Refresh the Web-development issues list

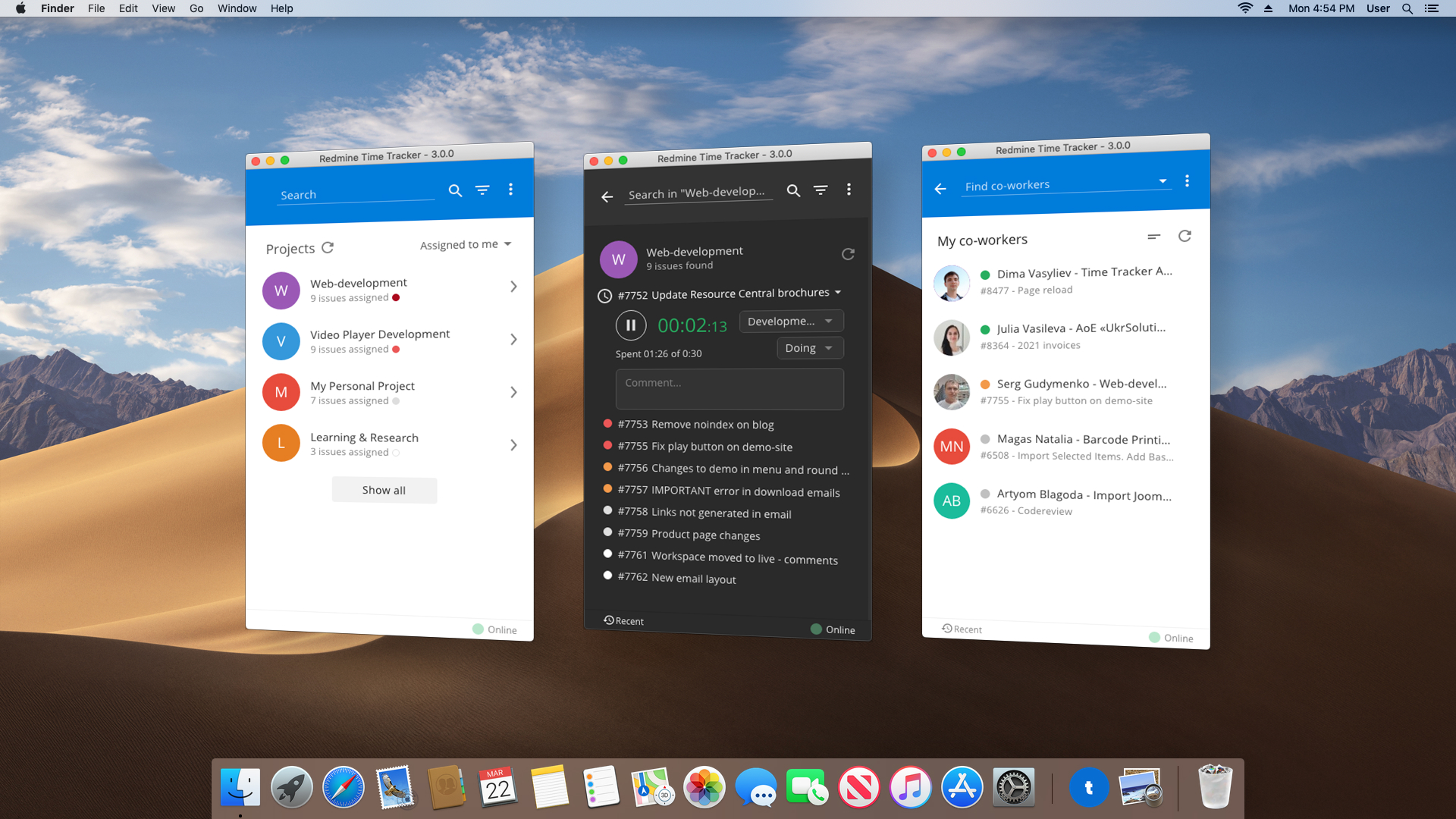pos(848,254)
